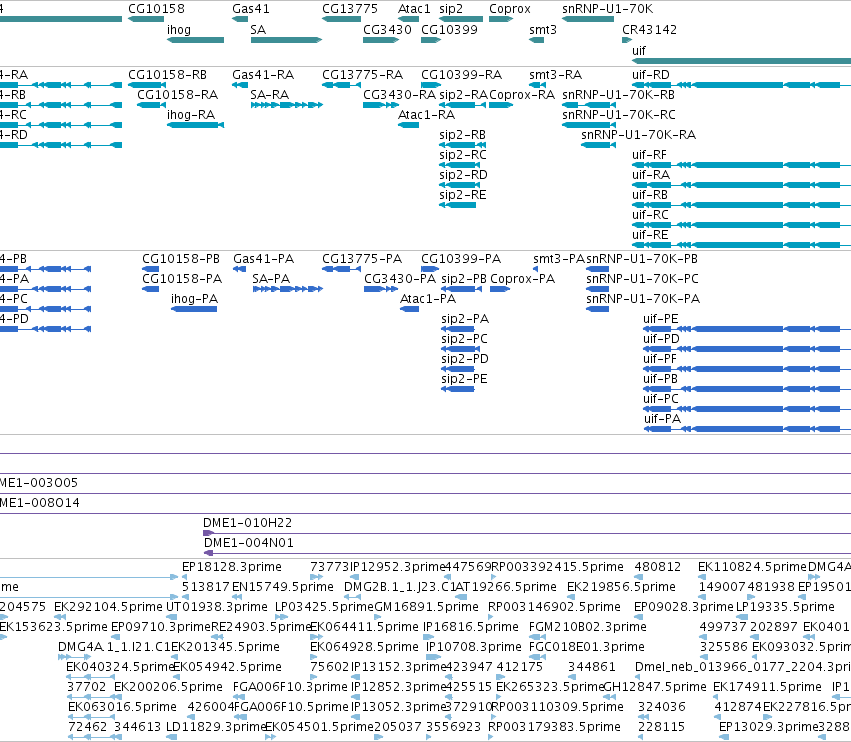Select transcript uif-RE label
Viewport: 851px width, 742px height.
650,235
